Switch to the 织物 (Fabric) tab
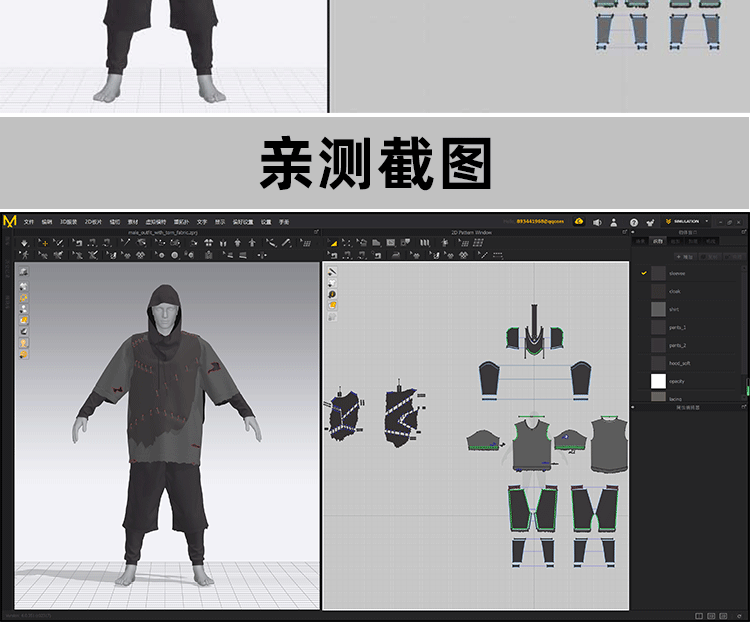 657,241
